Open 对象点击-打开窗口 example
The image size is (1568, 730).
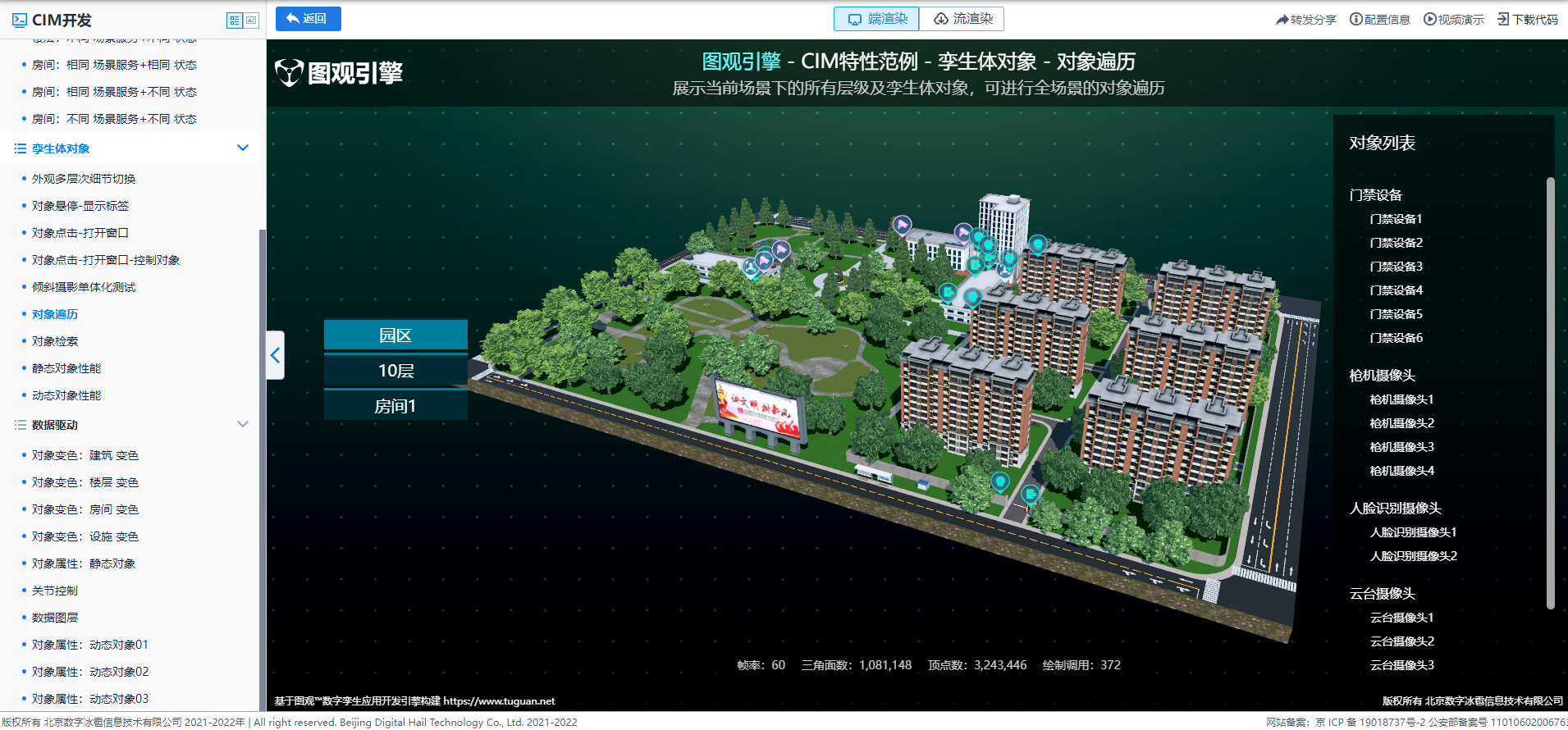[80, 233]
